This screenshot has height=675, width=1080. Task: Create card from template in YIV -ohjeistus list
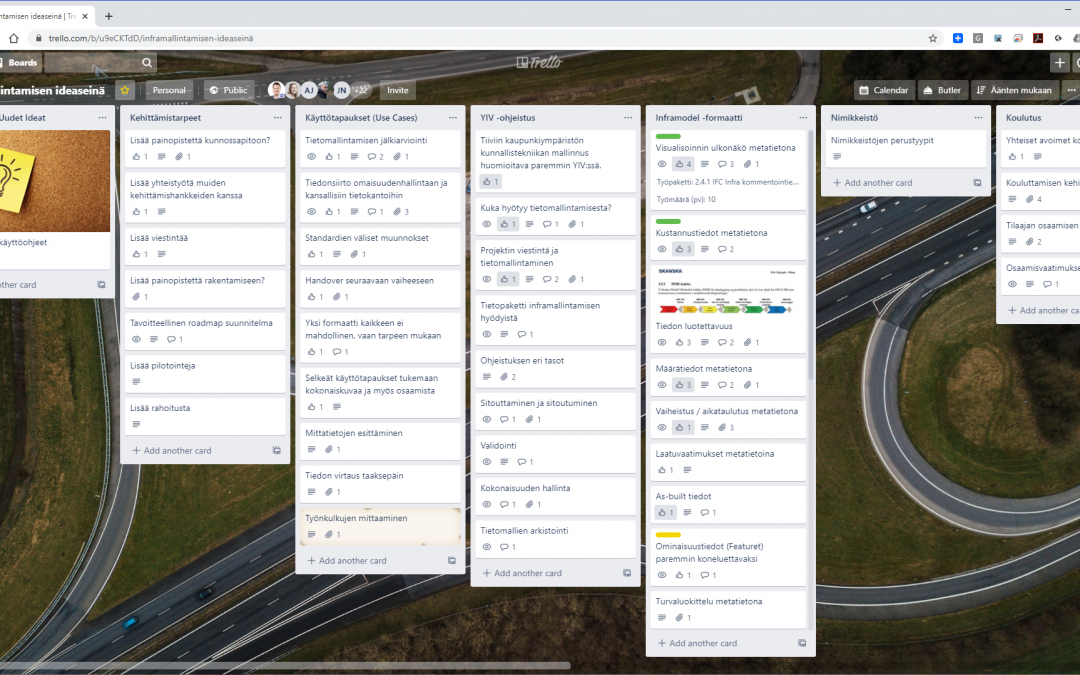click(x=627, y=573)
